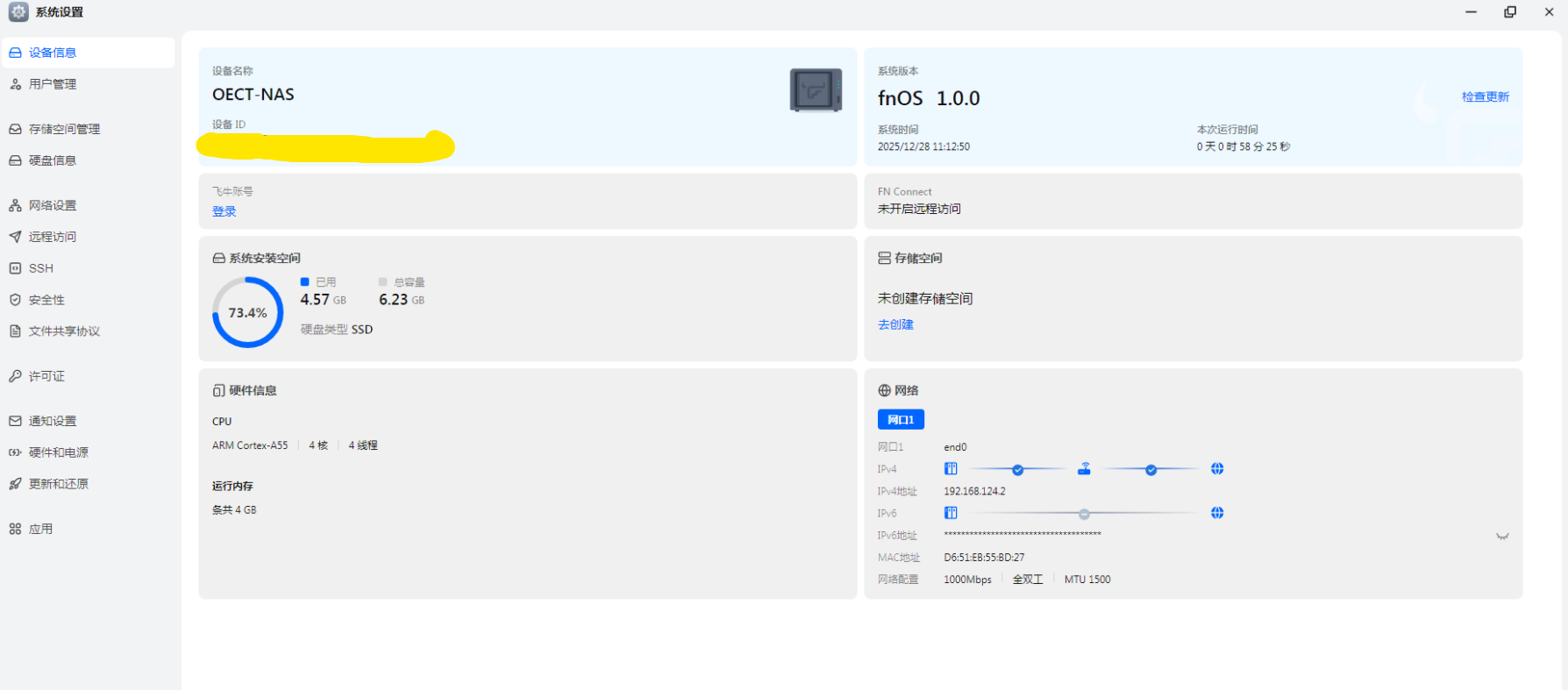This screenshot has width=1568, height=690.
Task: Click the internet globe icon in the IPv4 row
Action: 1217,469
